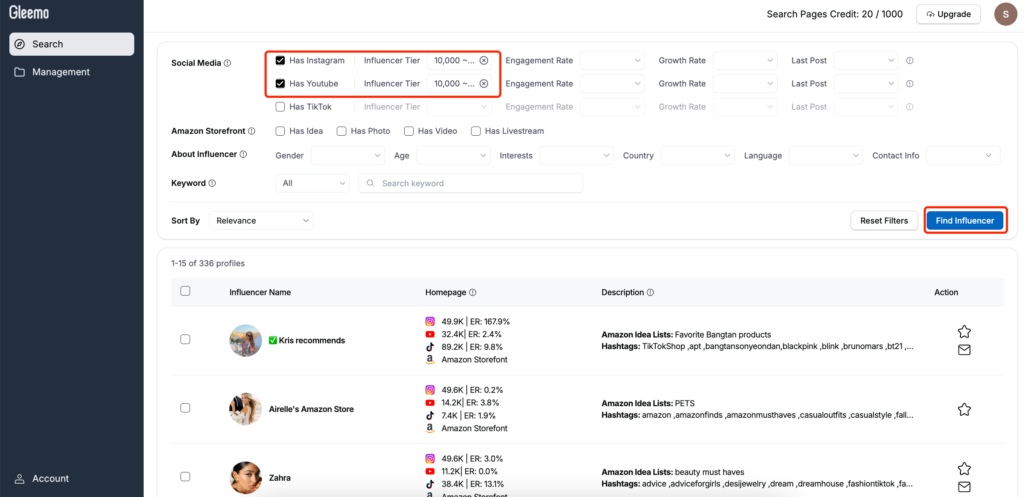Click the Gleemo logo
The height and width of the screenshot is (497, 1024).
[29, 12]
